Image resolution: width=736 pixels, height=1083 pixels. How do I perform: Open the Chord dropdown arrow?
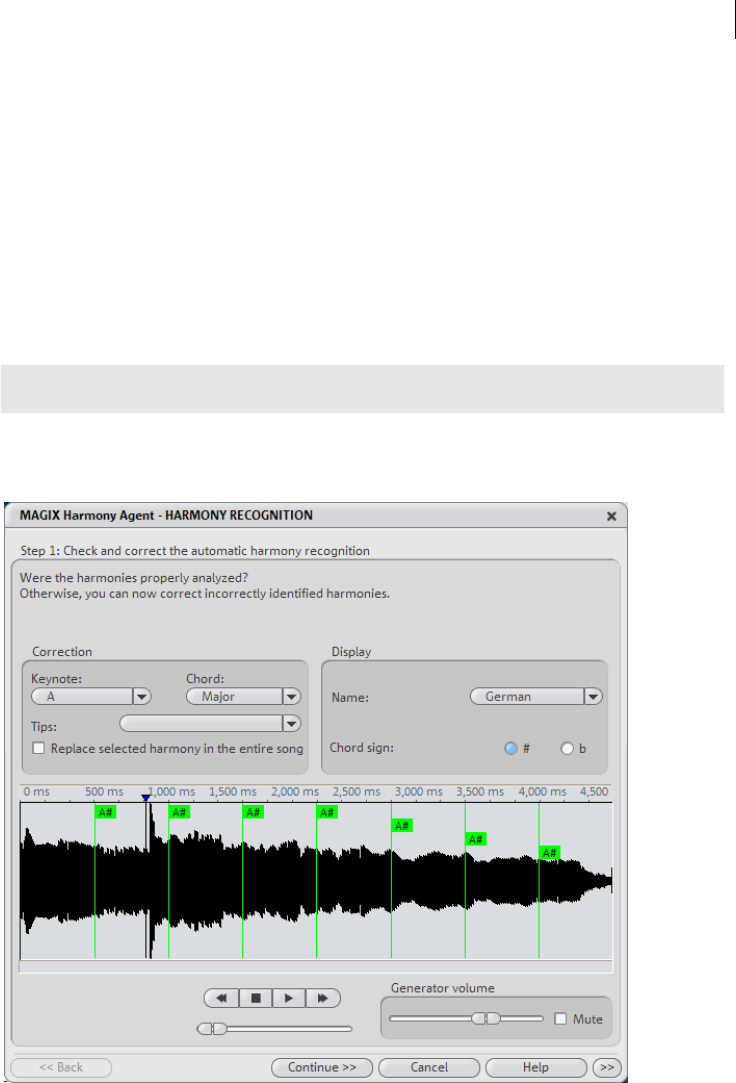pyautogui.click(x=291, y=696)
